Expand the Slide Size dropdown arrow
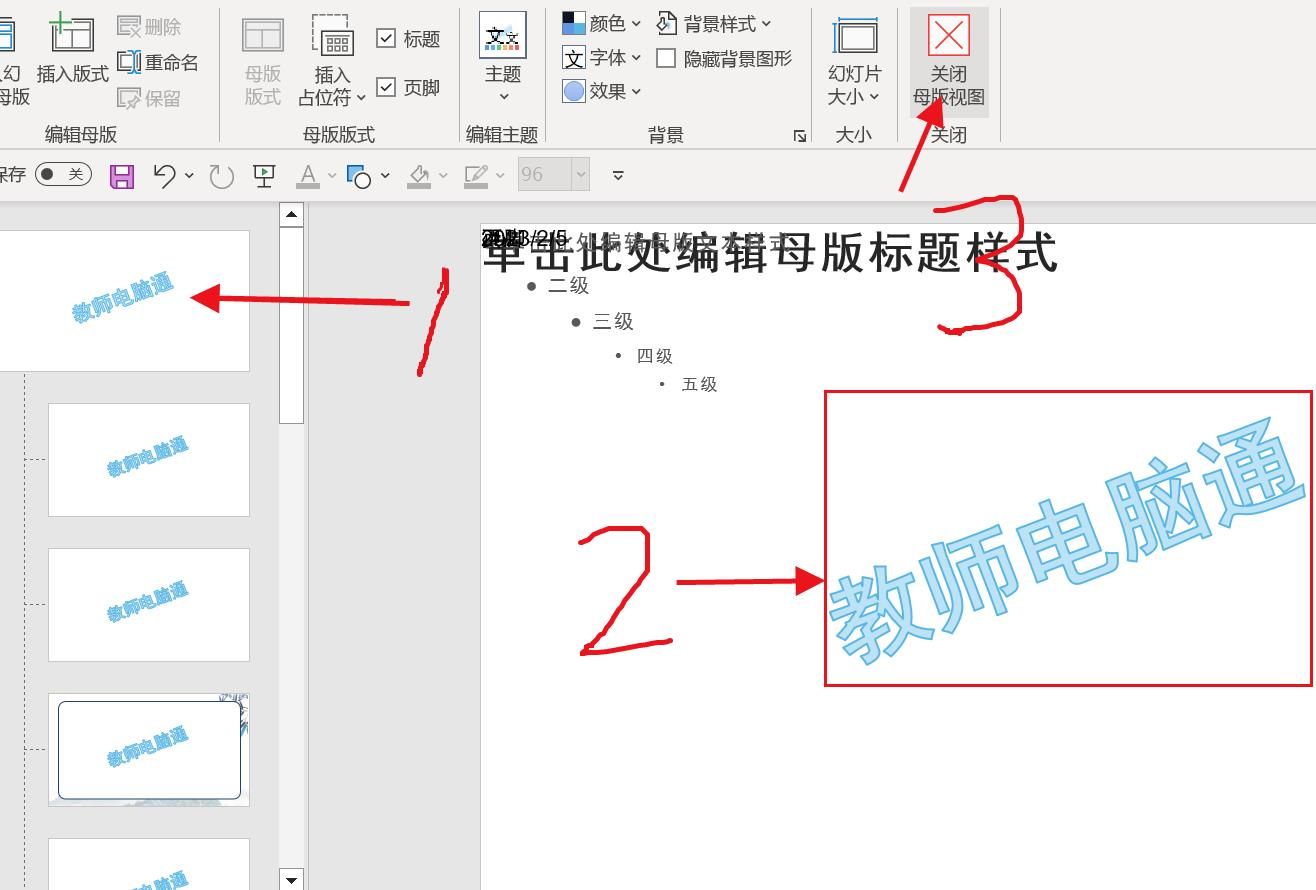Image resolution: width=1316 pixels, height=890 pixels. (874, 97)
